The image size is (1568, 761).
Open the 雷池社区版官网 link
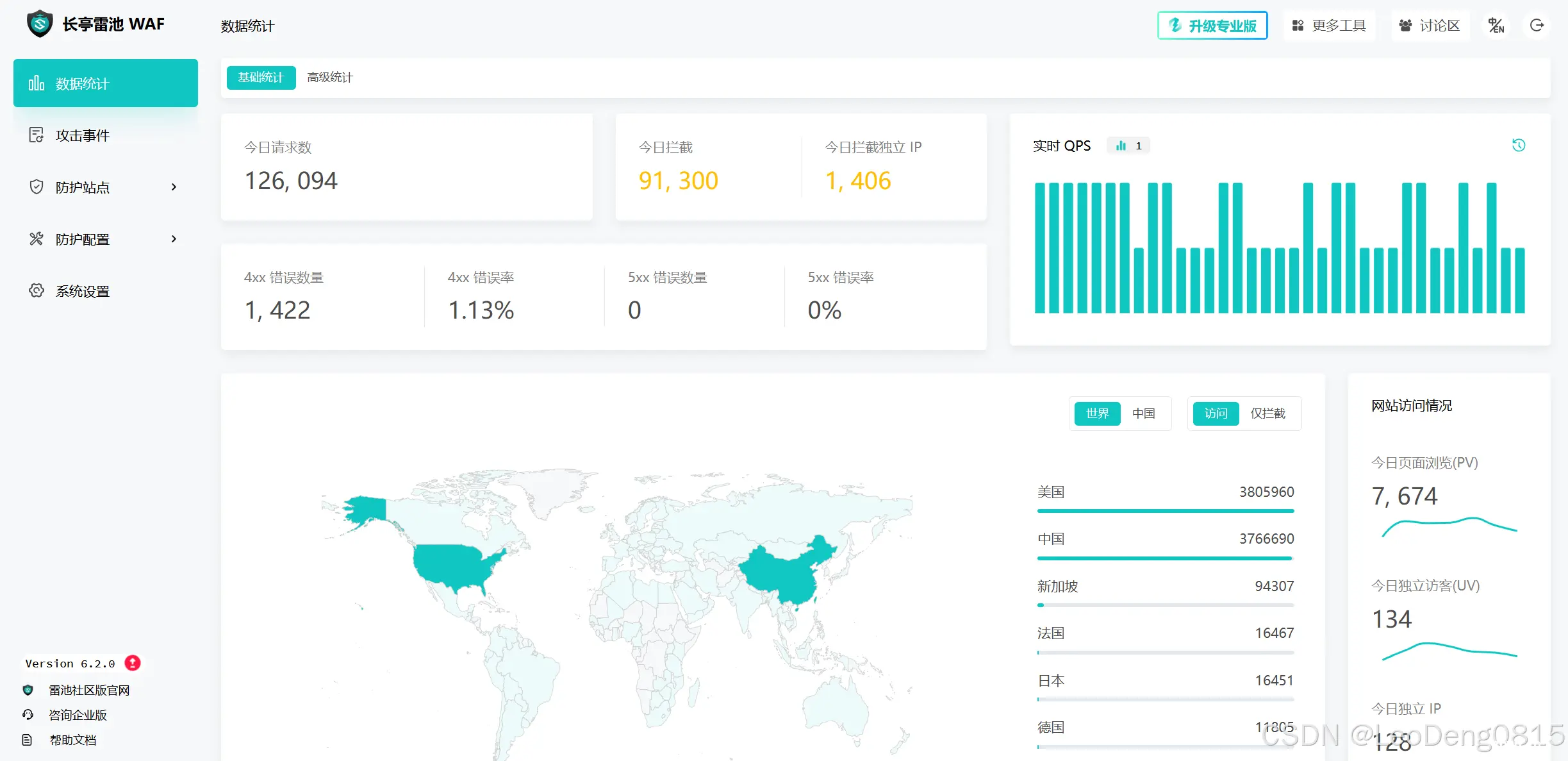click(x=89, y=690)
